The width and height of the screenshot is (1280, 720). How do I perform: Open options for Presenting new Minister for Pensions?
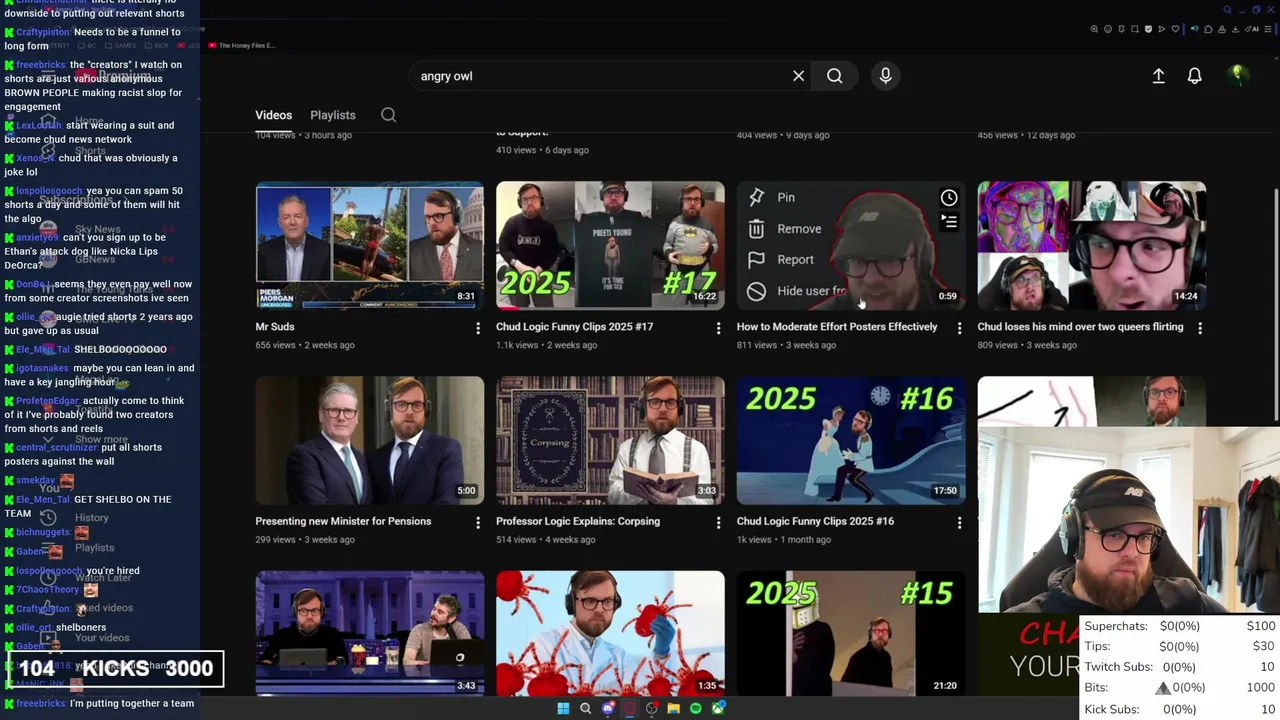(477, 522)
